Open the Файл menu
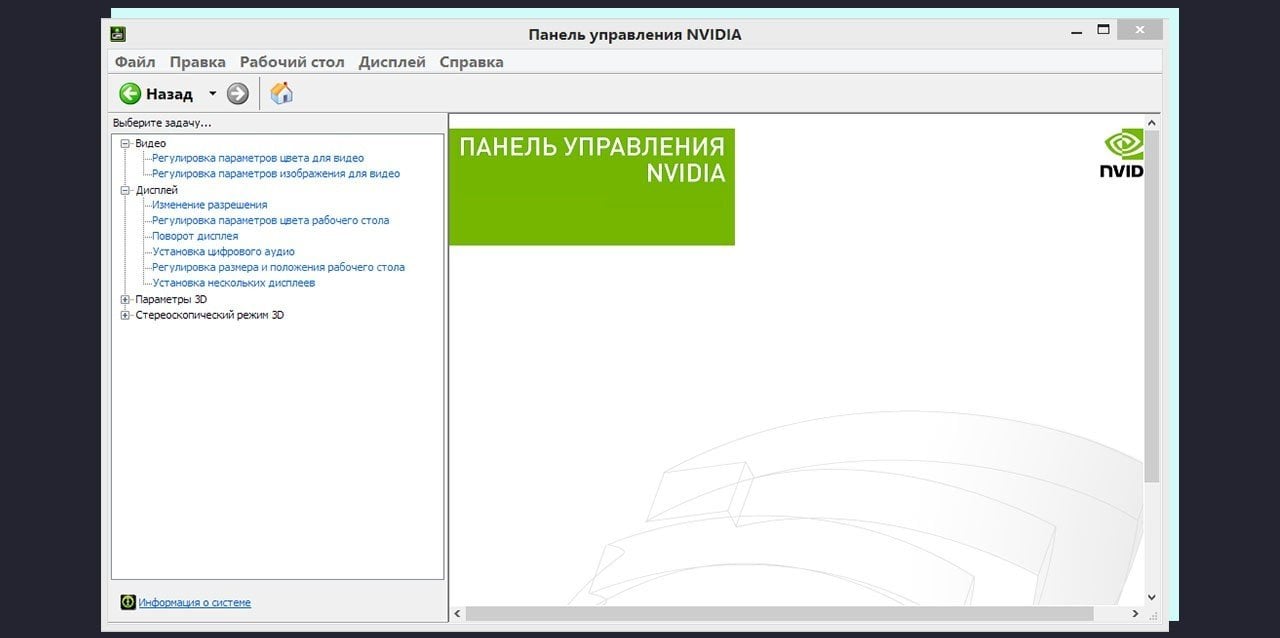Viewport: 1280px width, 638px height. 135,62
